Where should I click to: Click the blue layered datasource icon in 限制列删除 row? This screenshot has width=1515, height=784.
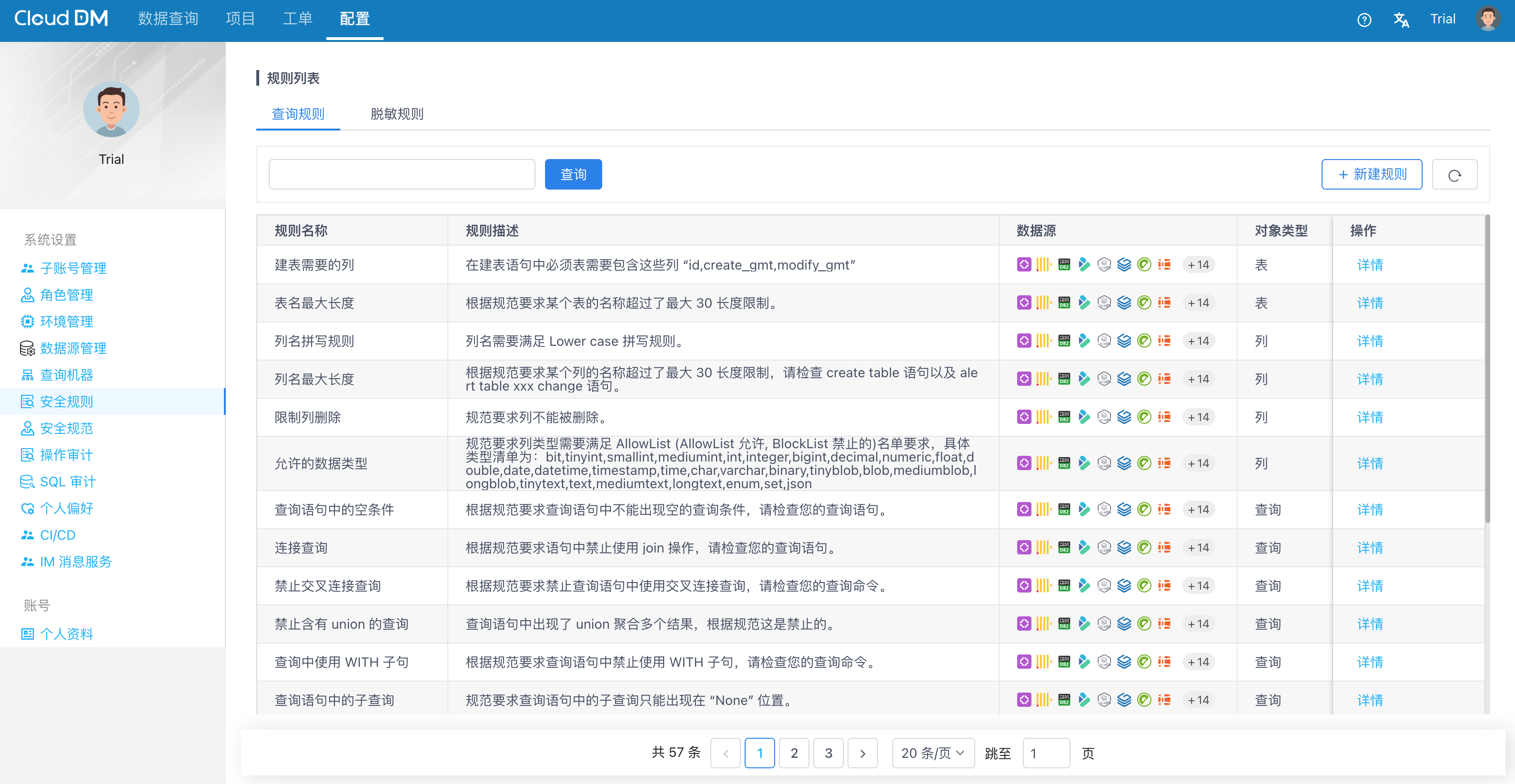coord(1124,417)
